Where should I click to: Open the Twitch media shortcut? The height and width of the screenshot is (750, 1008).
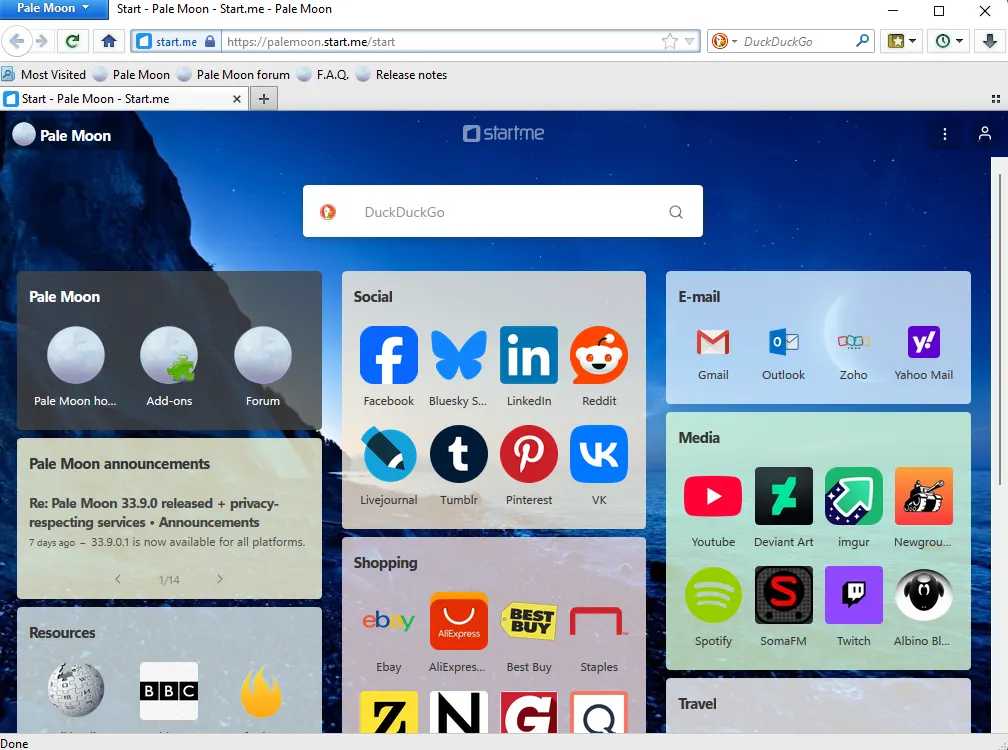(853, 595)
